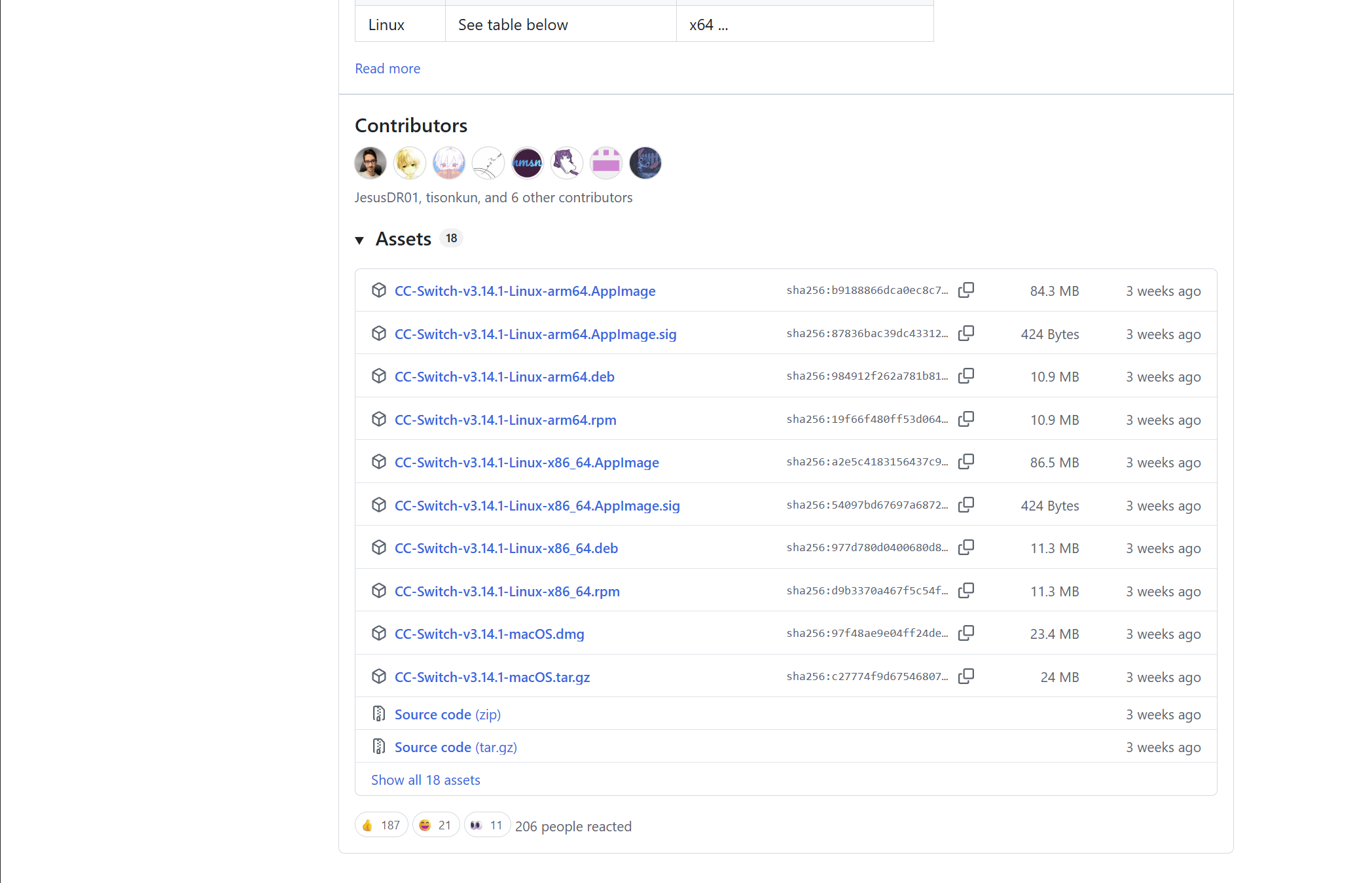The height and width of the screenshot is (883, 1372).
Task: Open the white-haired anime contributor avatar
Action: 449,163
